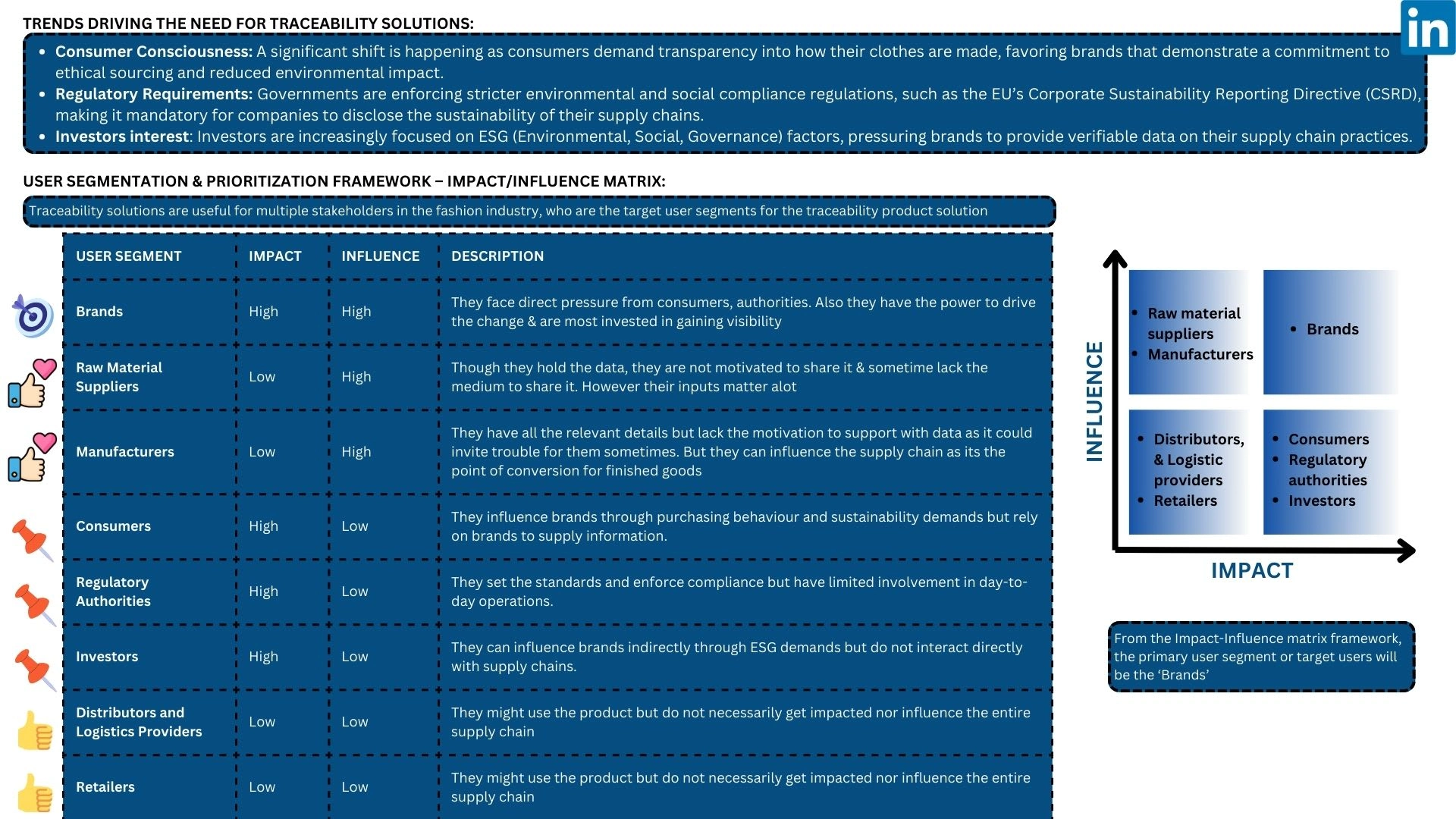The image size is (1456, 819).
Task: Click the target icon beside Brands row
Action: pyautogui.click(x=33, y=315)
